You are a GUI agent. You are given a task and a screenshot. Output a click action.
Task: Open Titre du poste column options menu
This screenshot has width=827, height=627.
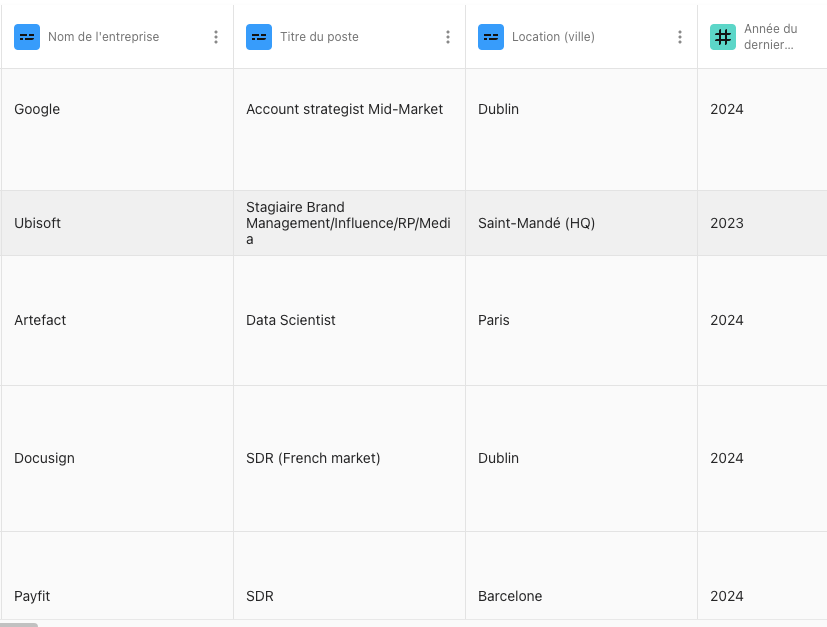coord(448,37)
